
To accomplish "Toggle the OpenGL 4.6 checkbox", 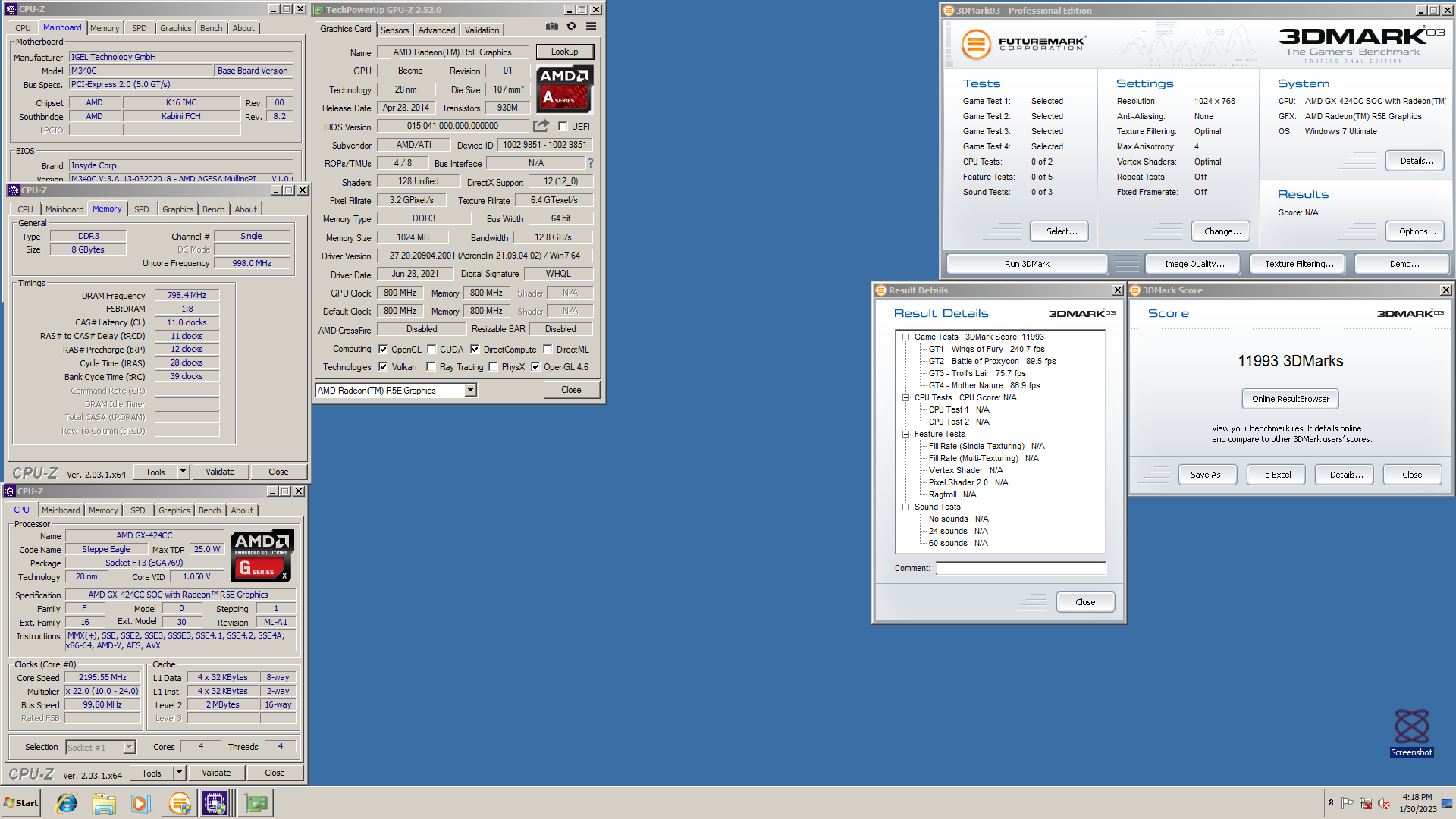I will (x=535, y=367).
